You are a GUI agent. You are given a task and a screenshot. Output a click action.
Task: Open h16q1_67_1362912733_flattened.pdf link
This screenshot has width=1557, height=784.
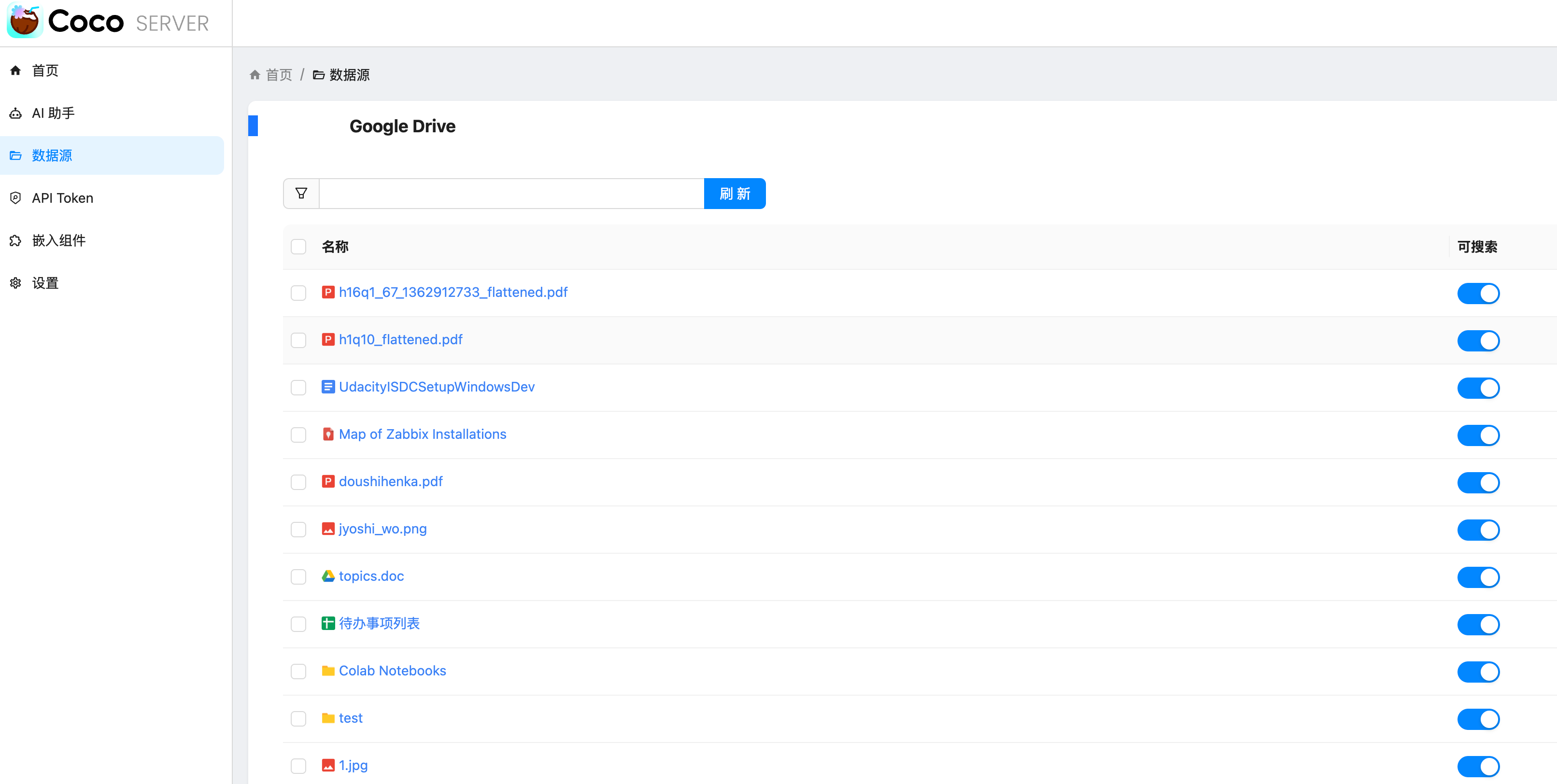453,293
